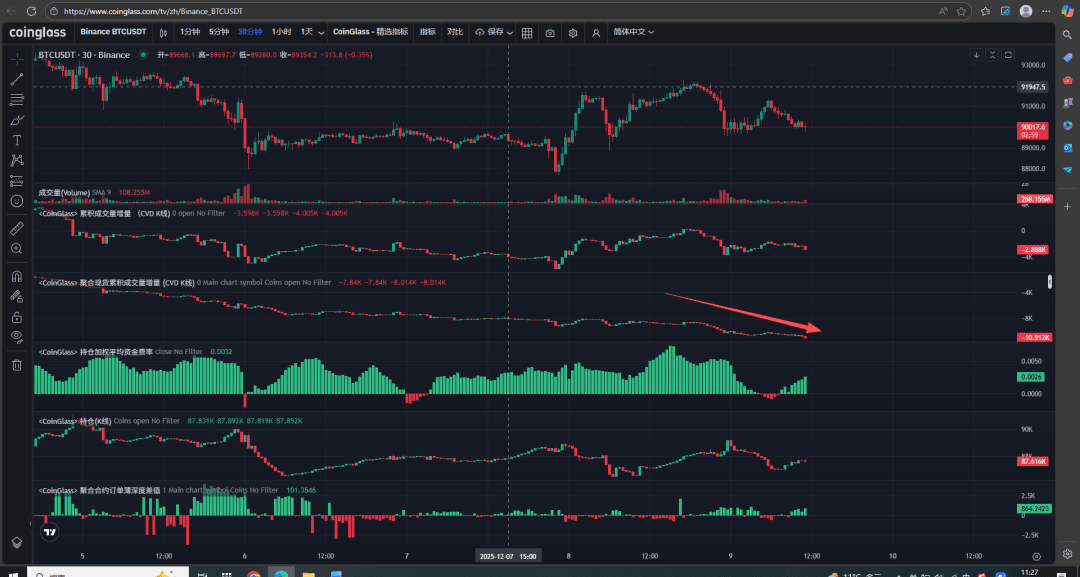Open CoinGlass - 精选指标 menu

[371, 32]
